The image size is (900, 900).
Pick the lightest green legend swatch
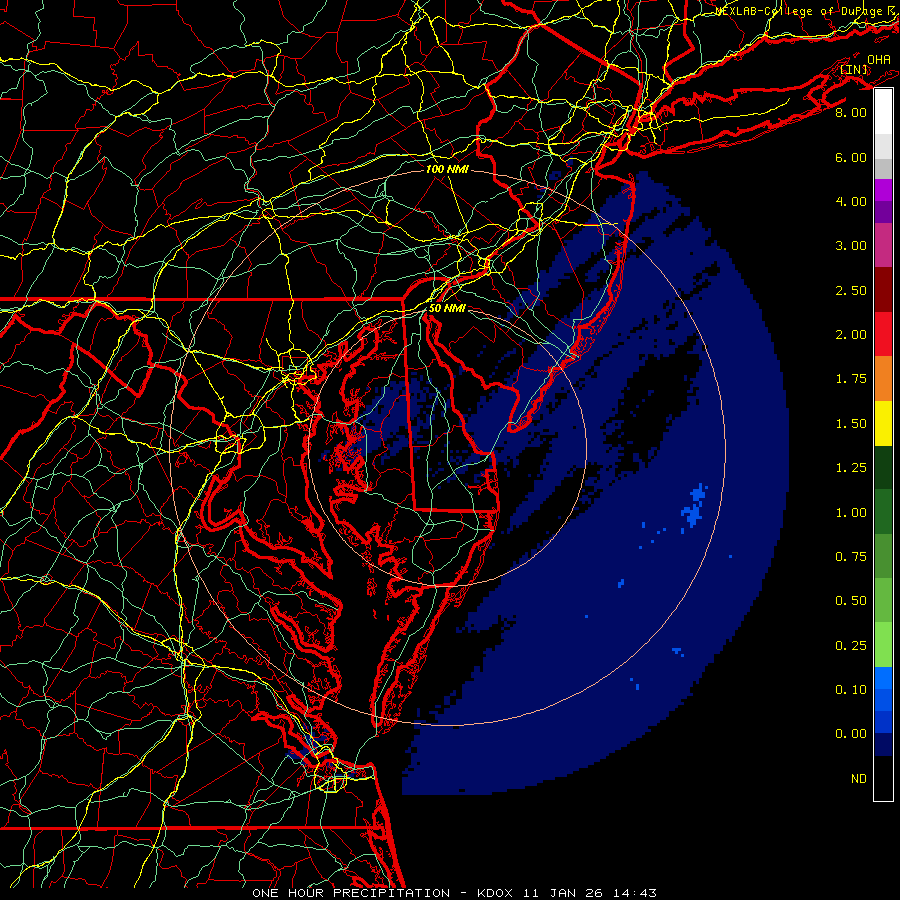(x=883, y=645)
